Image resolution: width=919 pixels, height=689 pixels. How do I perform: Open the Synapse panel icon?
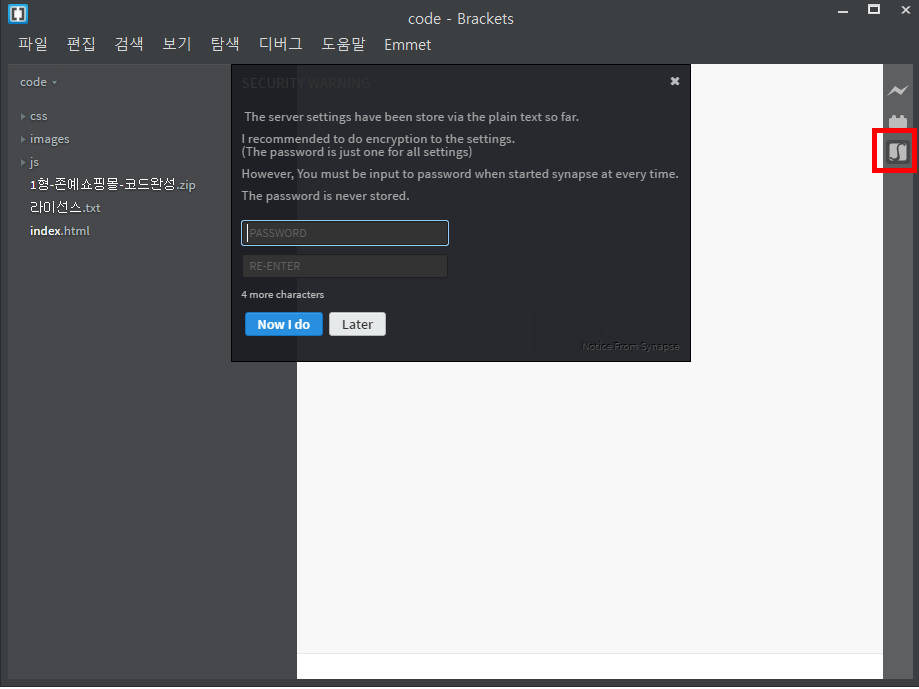897,151
